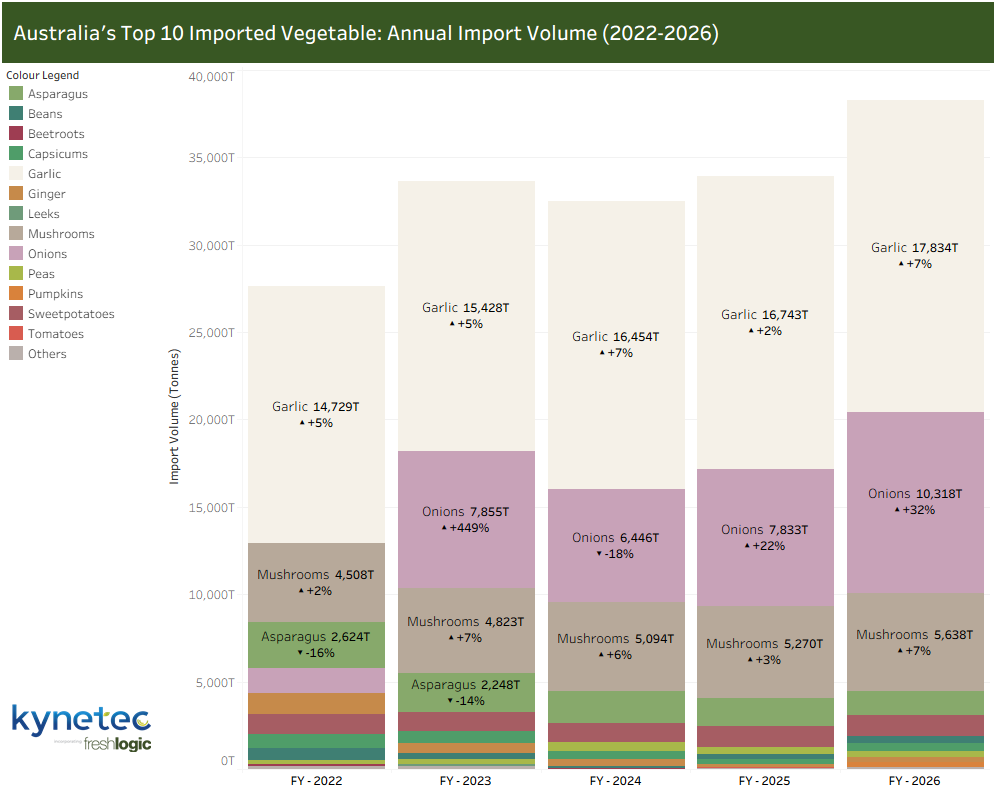Select the Garlic 16,743T segment in FY-2025

tap(765, 323)
